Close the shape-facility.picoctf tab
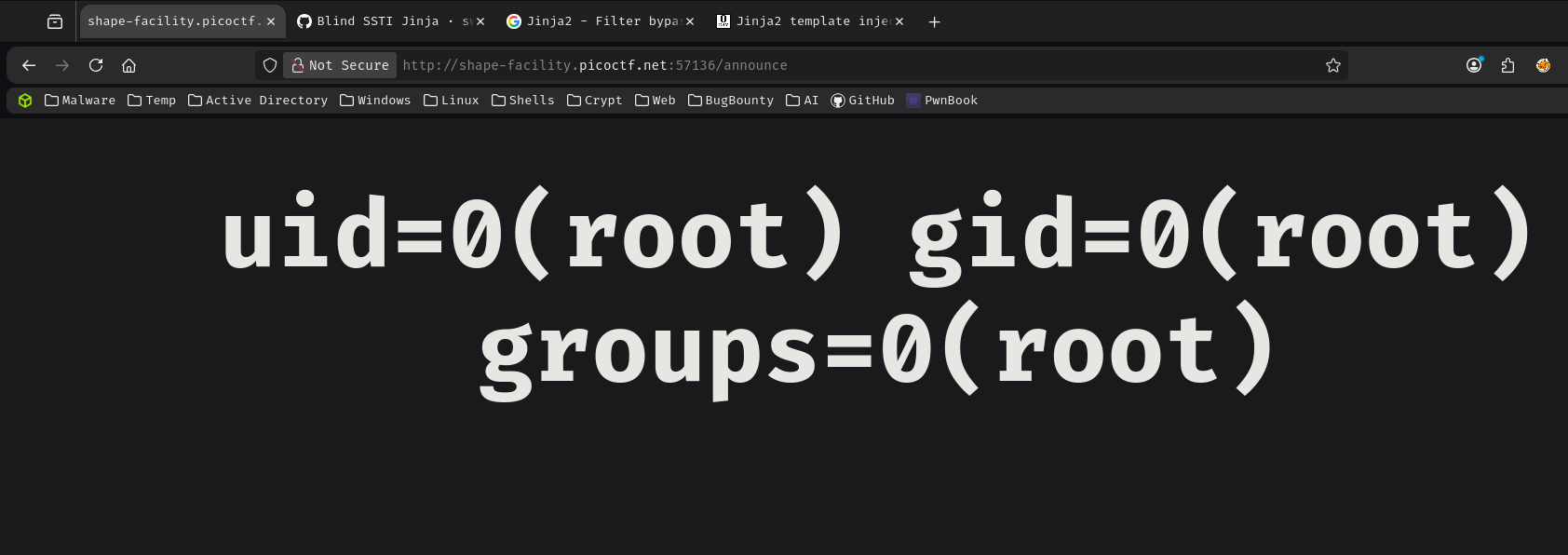The height and width of the screenshot is (555, 1568). (x=271, y=21)
